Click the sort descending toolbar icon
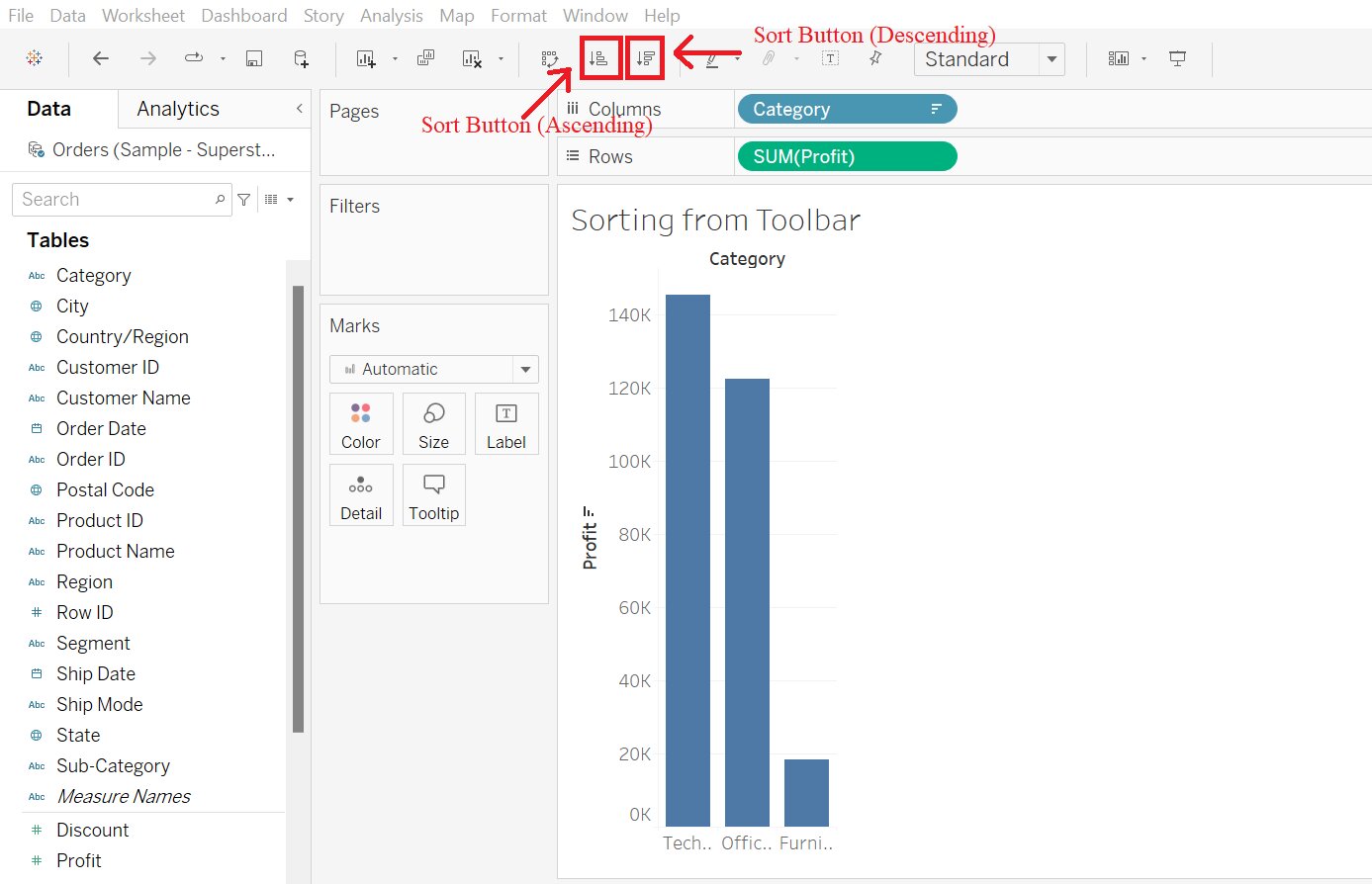 pyautogui.click(x=644, y=57)
